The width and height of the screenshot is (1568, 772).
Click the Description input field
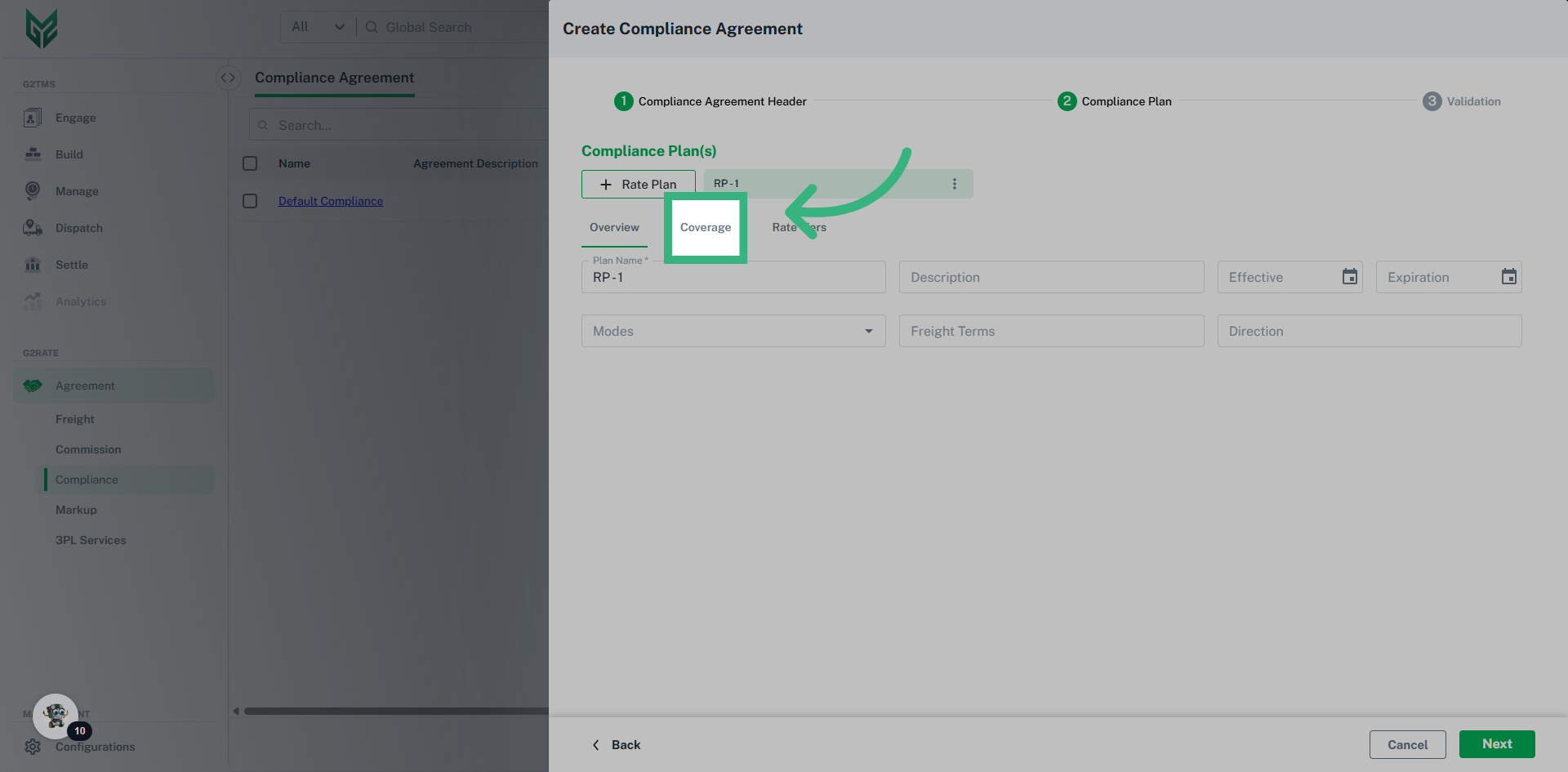(1051, 277)
